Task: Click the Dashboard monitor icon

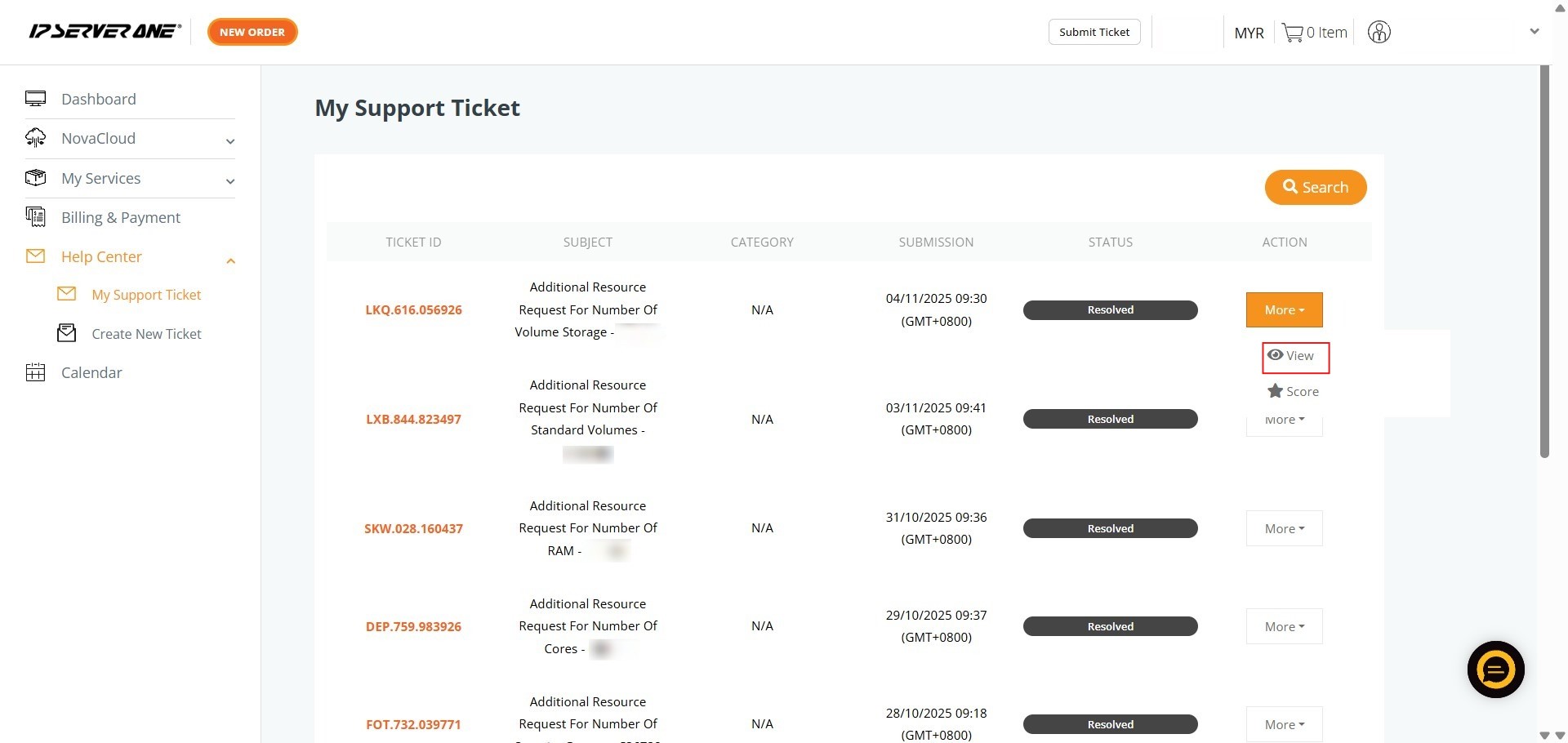Action: point(35,99)
